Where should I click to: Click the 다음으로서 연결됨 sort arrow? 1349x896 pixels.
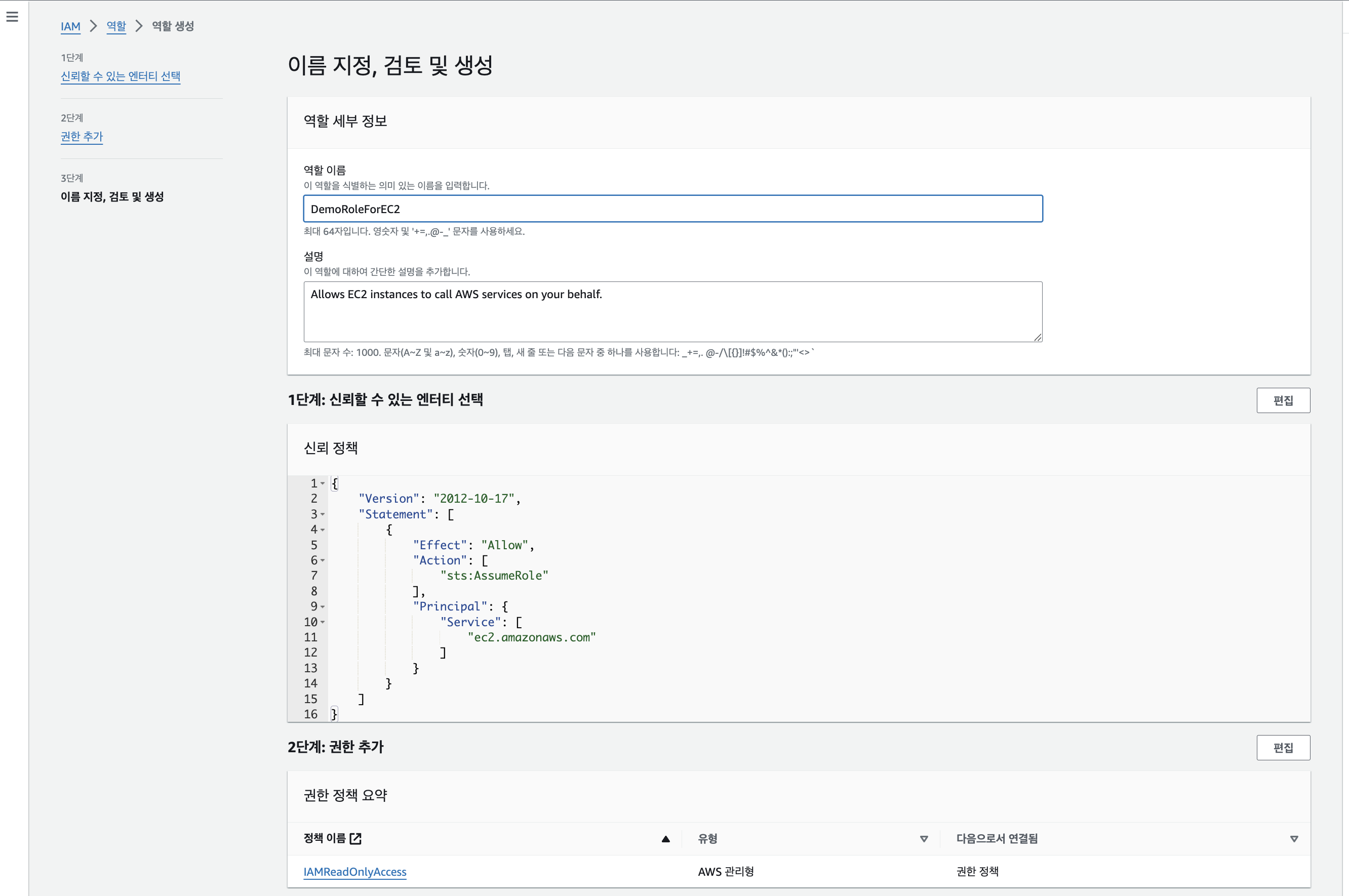pos(1294,839)
